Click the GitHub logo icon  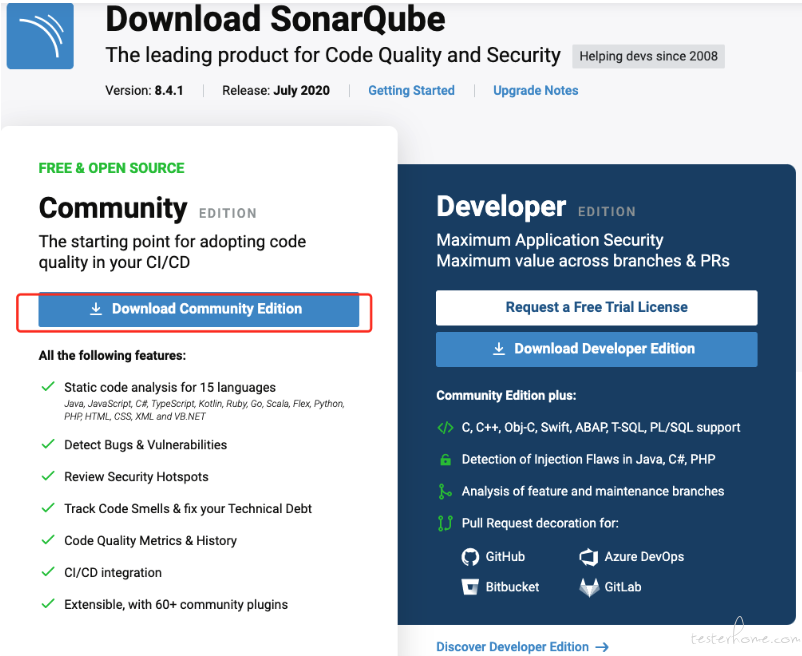point(470,557)
